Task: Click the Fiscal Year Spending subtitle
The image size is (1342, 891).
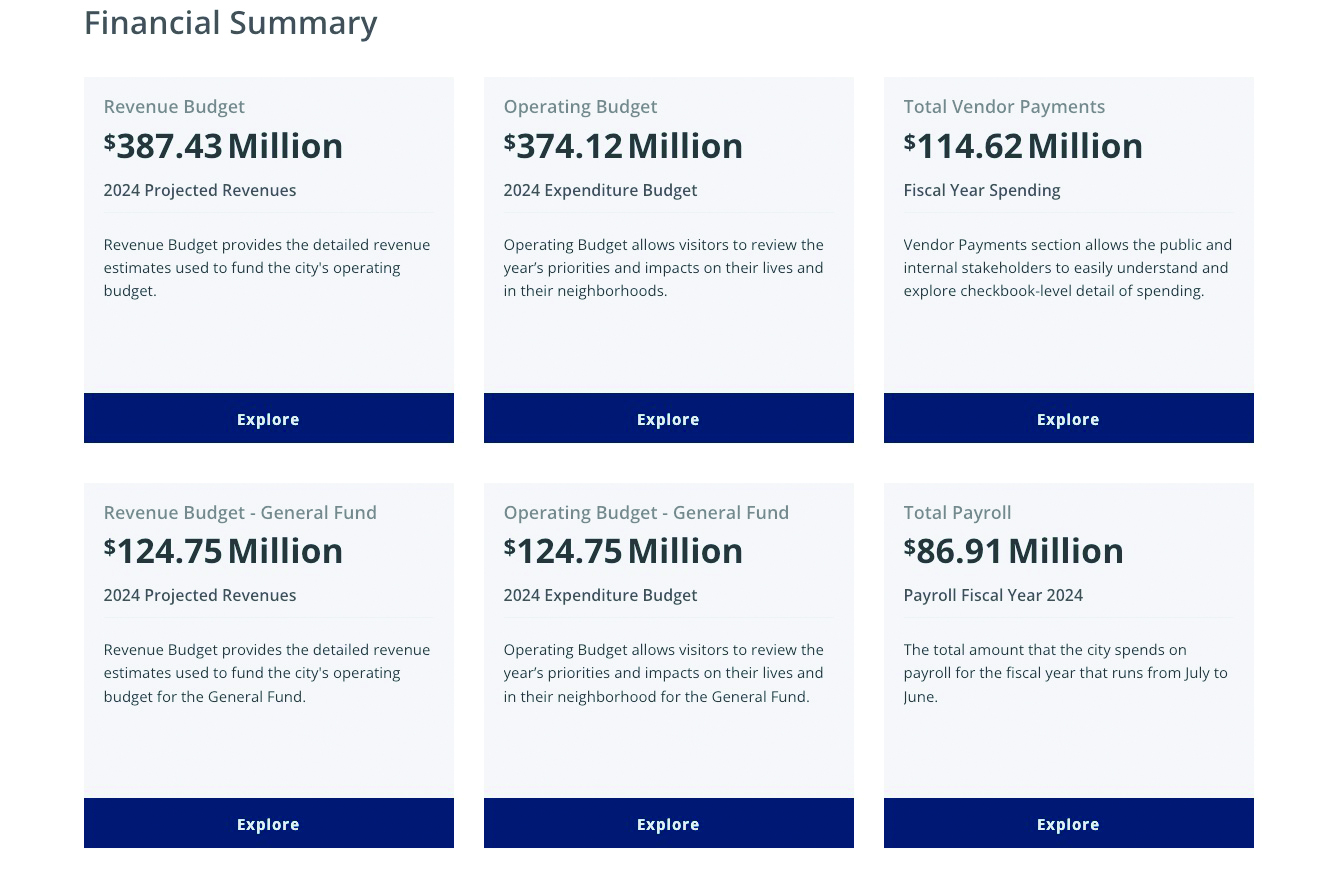Action: pos(981,190)
